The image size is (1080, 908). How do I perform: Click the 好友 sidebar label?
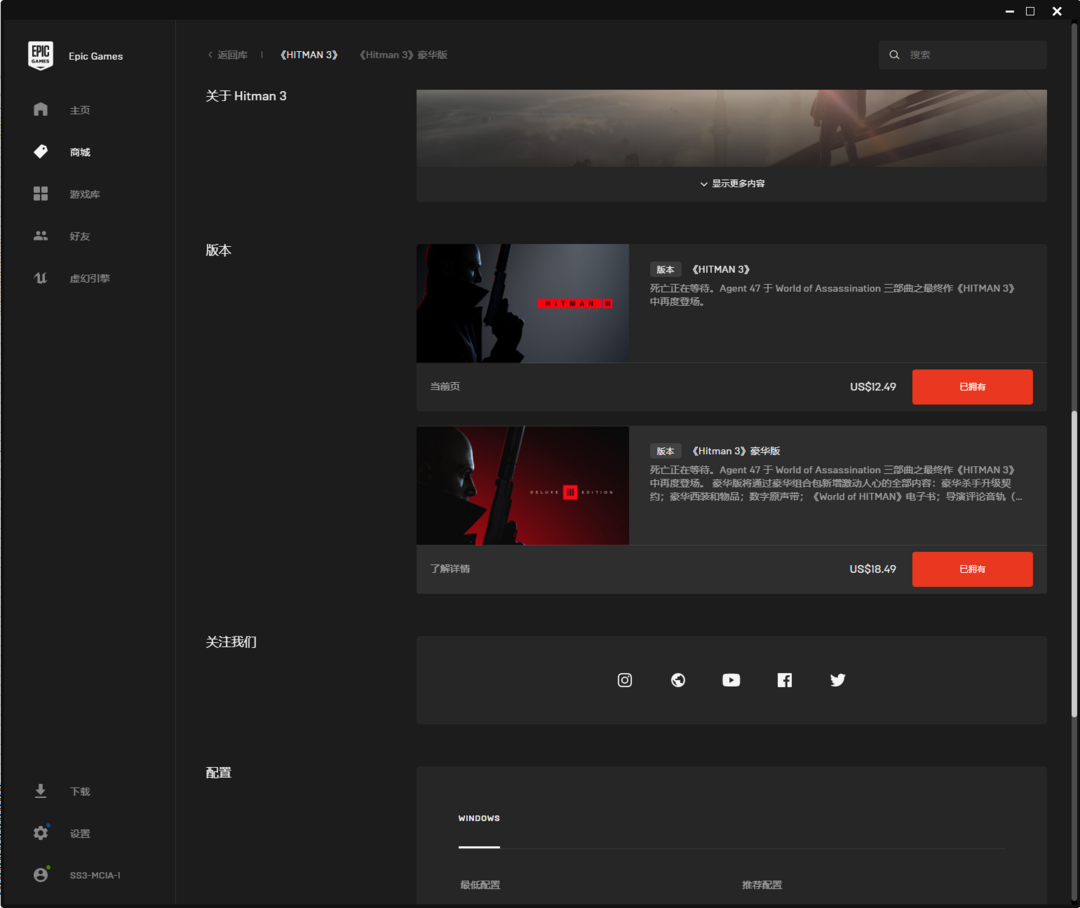click(79, 236)
